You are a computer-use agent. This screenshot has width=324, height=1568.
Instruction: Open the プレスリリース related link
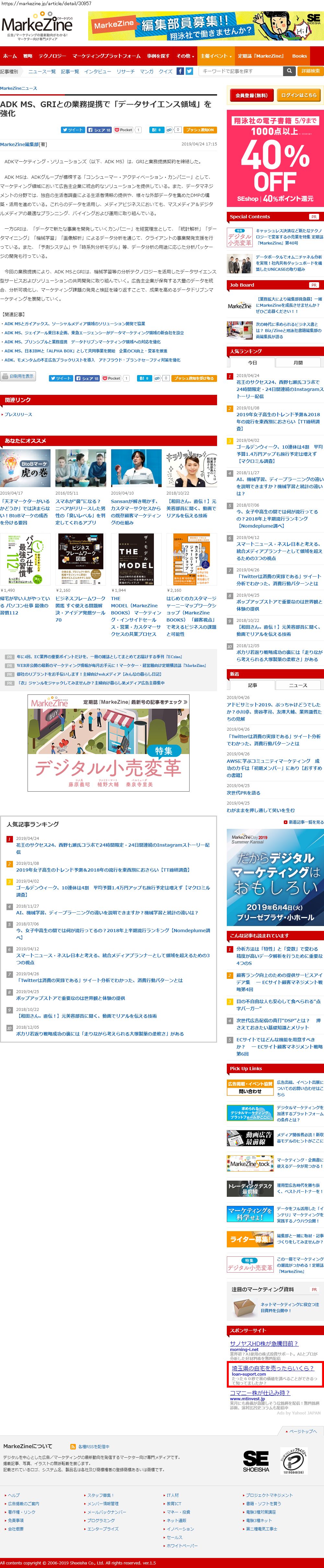[18, 415]
